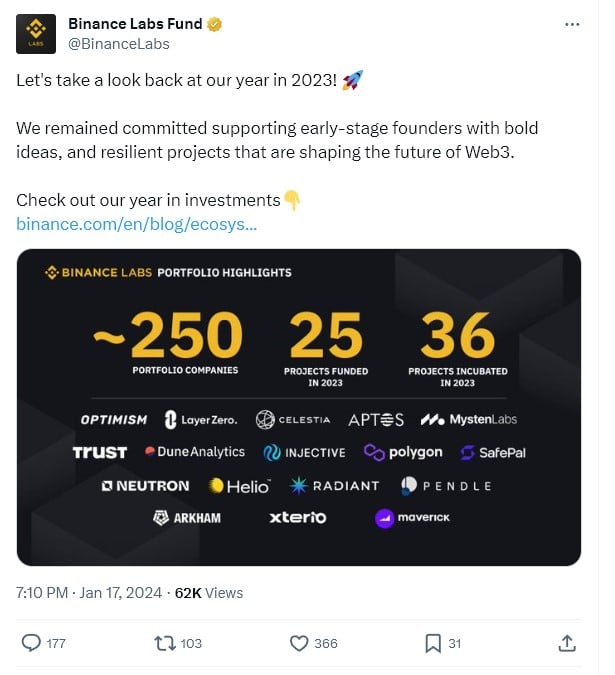Open the portfolio highlights image

pyautogui.click(x=298, y=406)
